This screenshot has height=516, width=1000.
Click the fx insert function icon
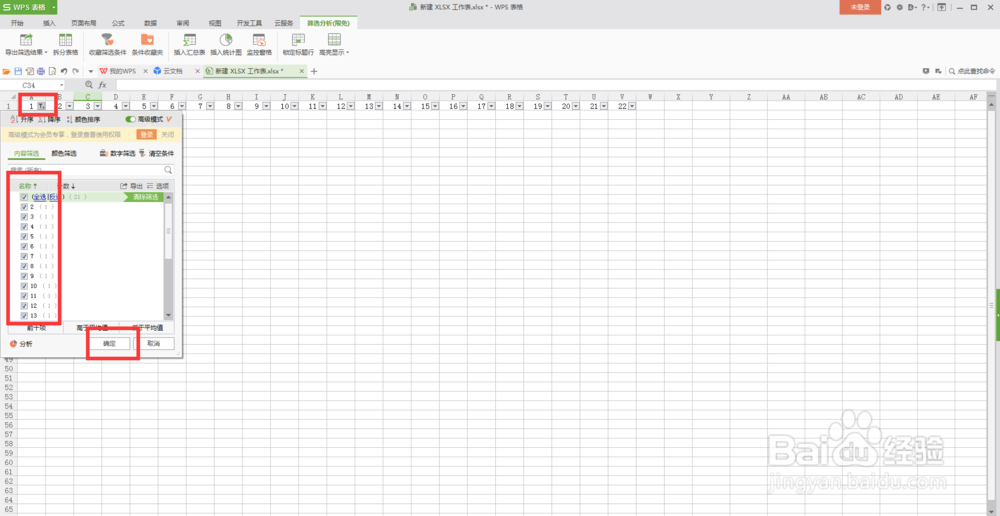[102, 85]
